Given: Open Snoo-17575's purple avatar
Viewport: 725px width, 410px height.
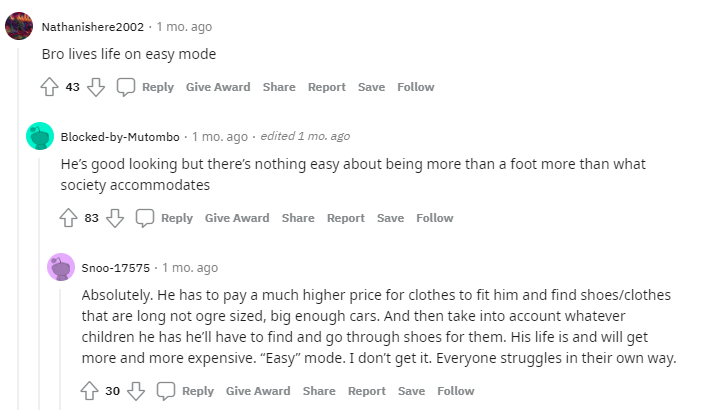Looking at the screenshot, I should pyautogui.click(x=61, y=267).
